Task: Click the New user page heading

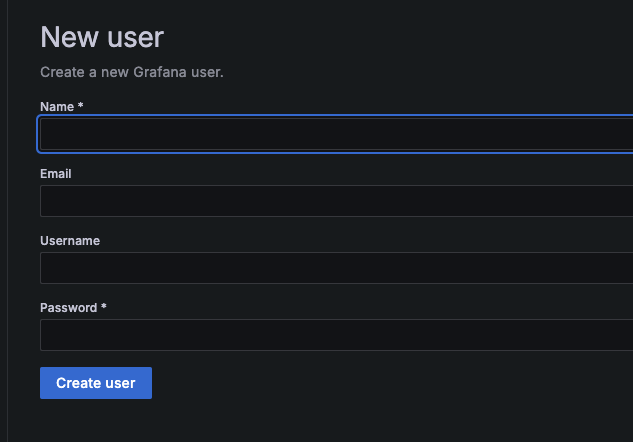Action: pyautogui.click(x=101, y=38)
